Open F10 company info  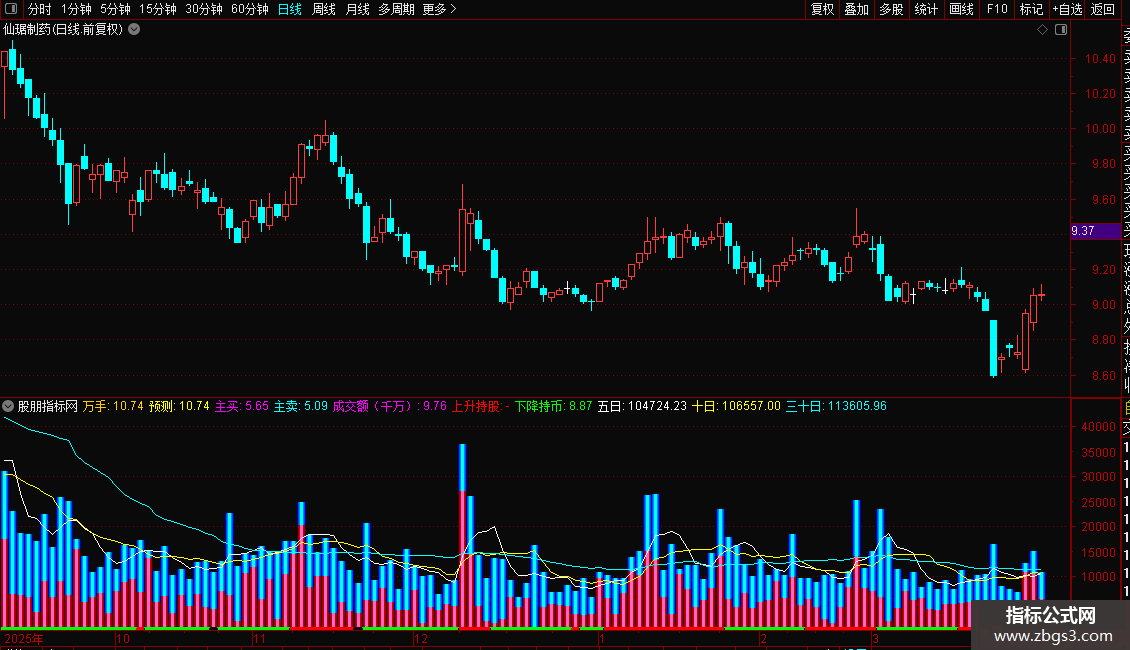tap(997, 9)
